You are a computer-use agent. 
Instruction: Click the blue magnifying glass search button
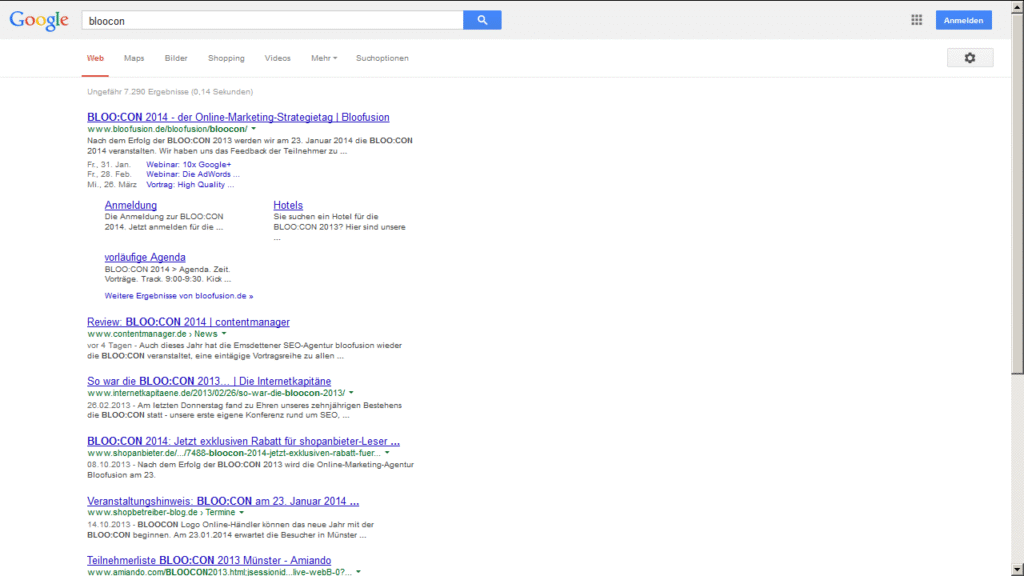pos(481,19)
